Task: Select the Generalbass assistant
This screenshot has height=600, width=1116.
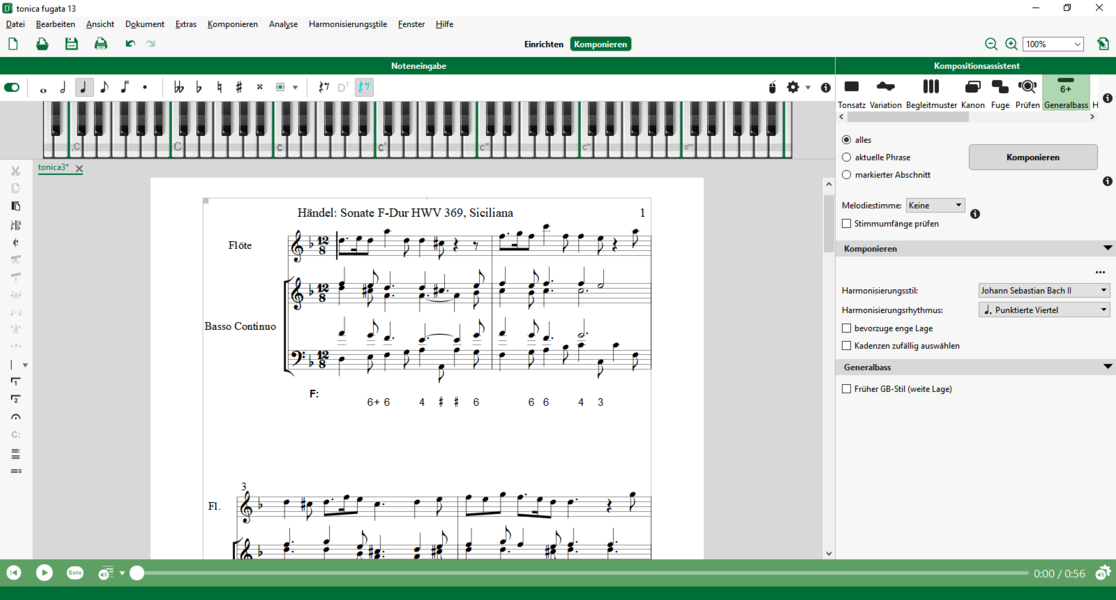Action: 1065,93
